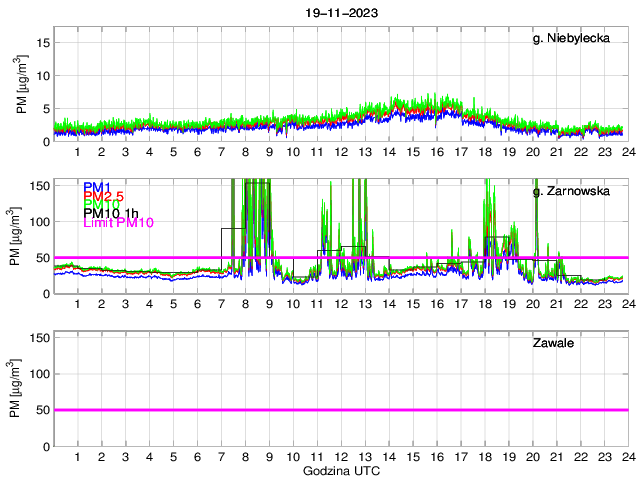Image resolution: width=640 pixels, height=480 pixels.
Task: Click hour 24 tick on the top plot
Action: coord(628,152)
